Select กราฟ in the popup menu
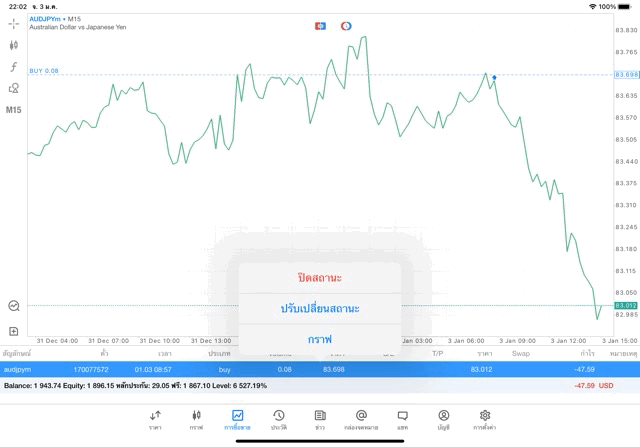640x447 pixels. [x=320, y=339]
